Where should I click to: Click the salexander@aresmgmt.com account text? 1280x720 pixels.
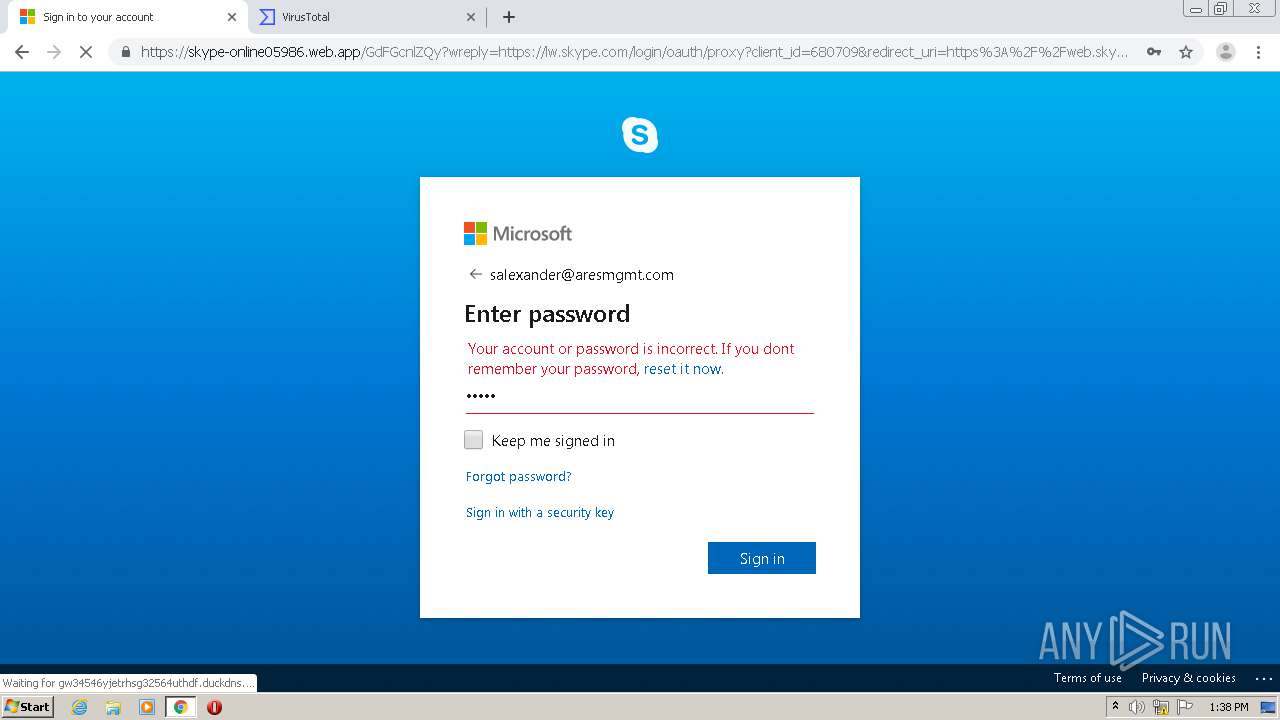click(x=582, y=274)
